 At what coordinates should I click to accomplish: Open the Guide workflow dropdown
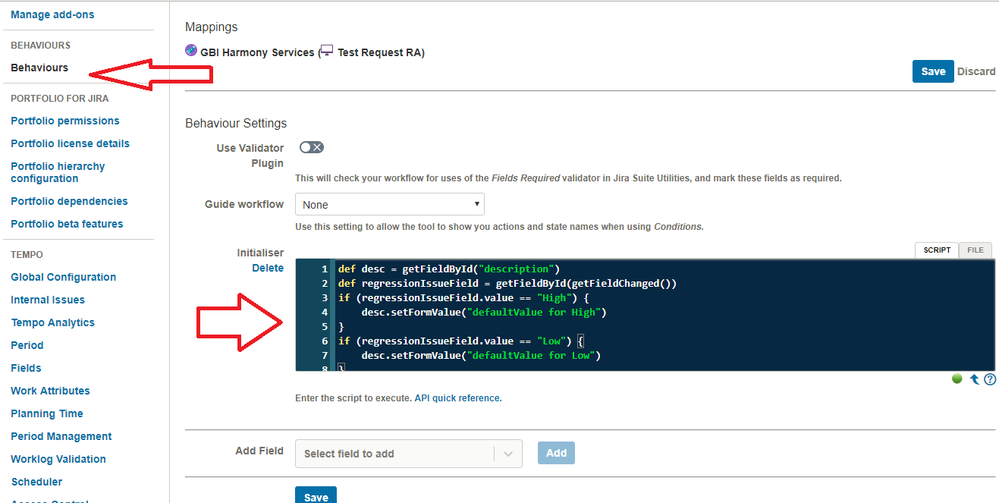390,205
